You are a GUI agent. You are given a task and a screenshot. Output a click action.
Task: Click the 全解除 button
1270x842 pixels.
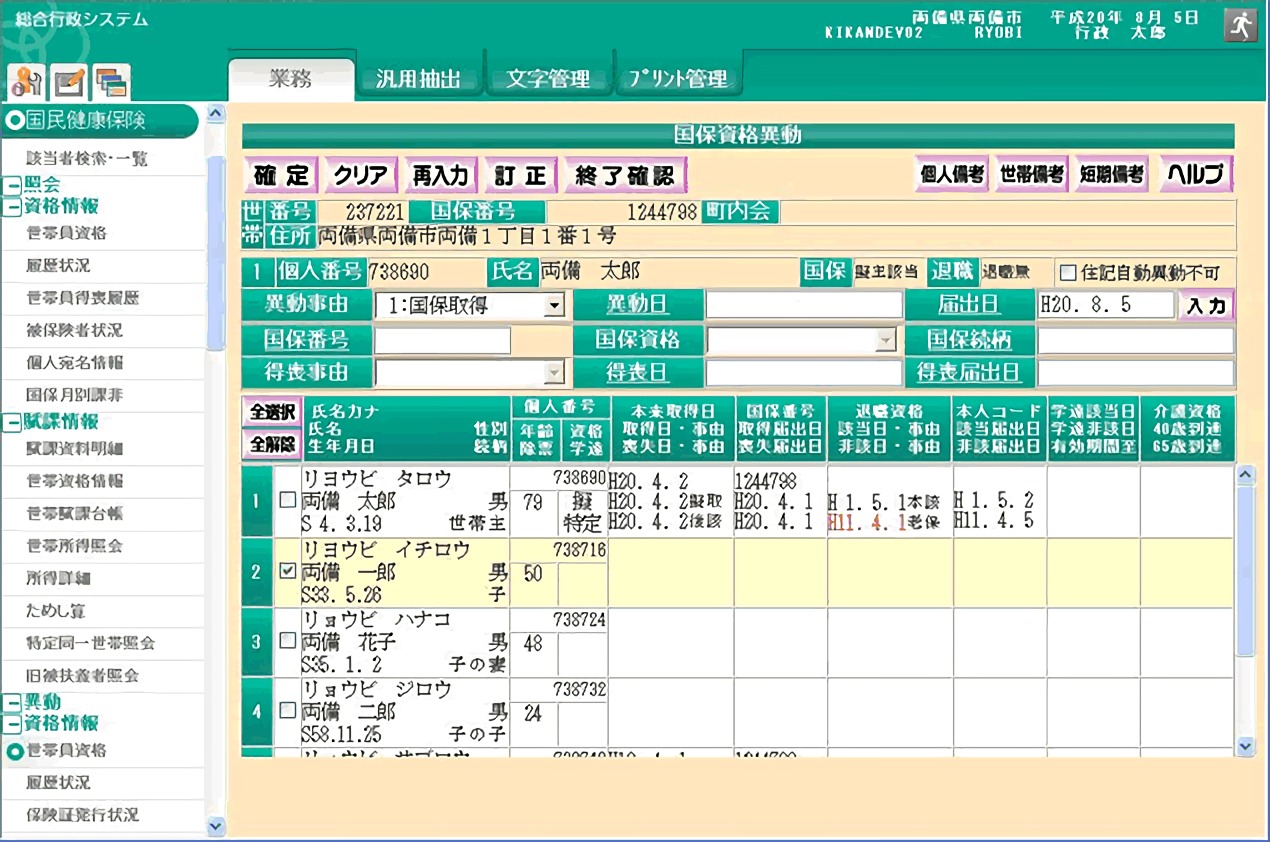pyautogui.click(x=271, y=444)
